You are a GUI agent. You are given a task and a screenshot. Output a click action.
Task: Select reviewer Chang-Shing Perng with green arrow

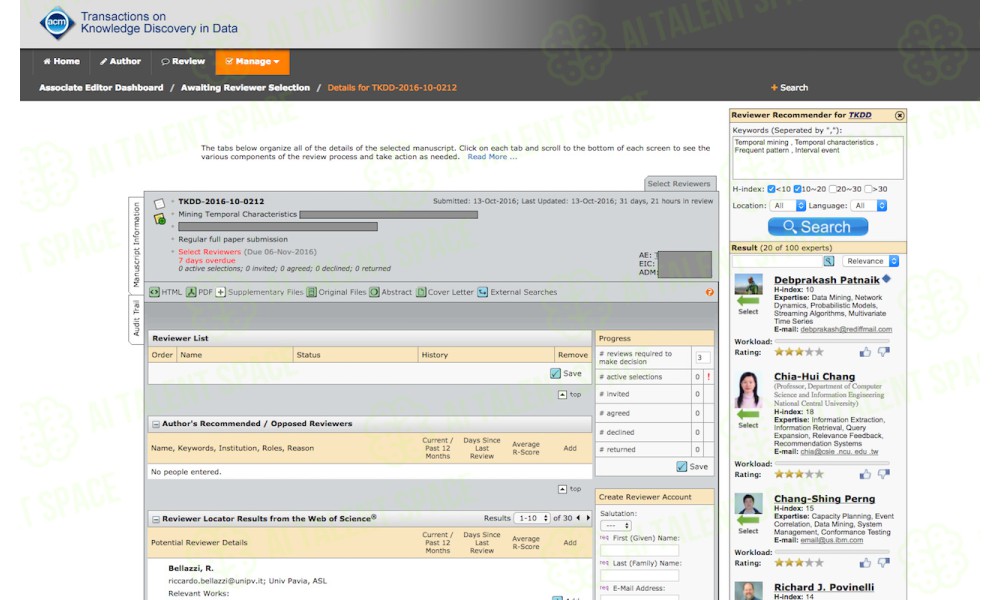(748, 520)
